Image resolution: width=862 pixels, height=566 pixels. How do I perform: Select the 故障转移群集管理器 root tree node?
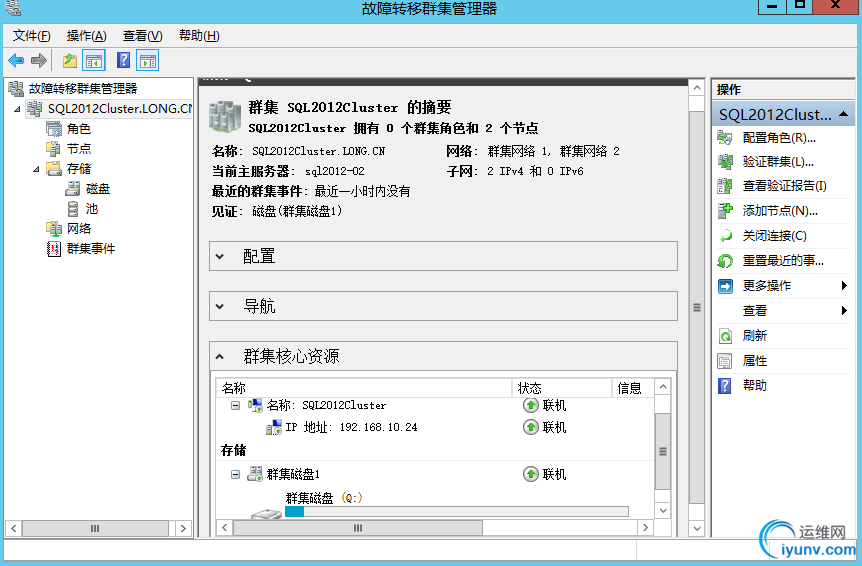pyautogui.click(x=83, y=88)
